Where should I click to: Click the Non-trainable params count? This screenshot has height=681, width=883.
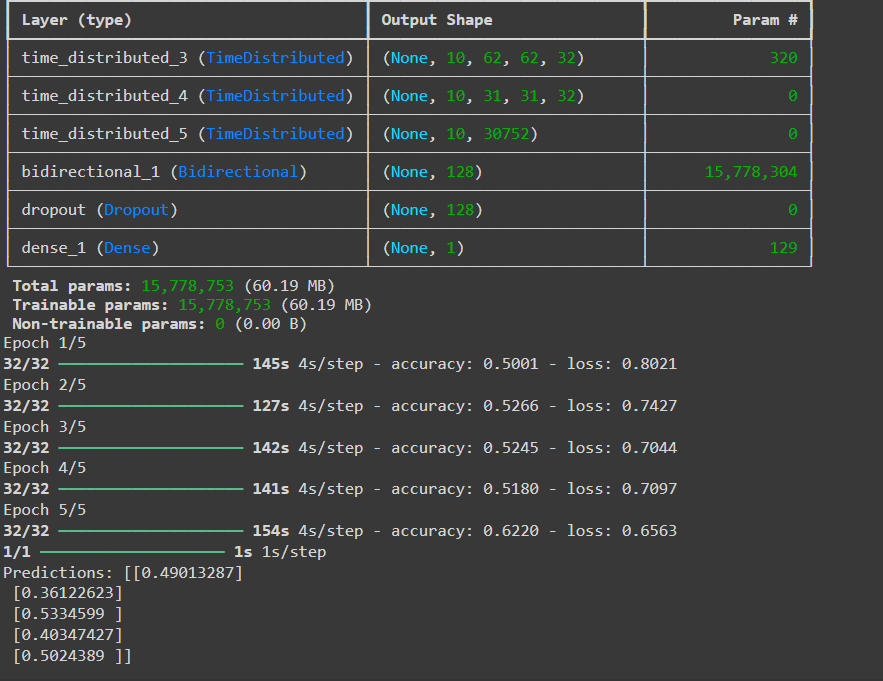pyautogui.click(x=218, y=323)
